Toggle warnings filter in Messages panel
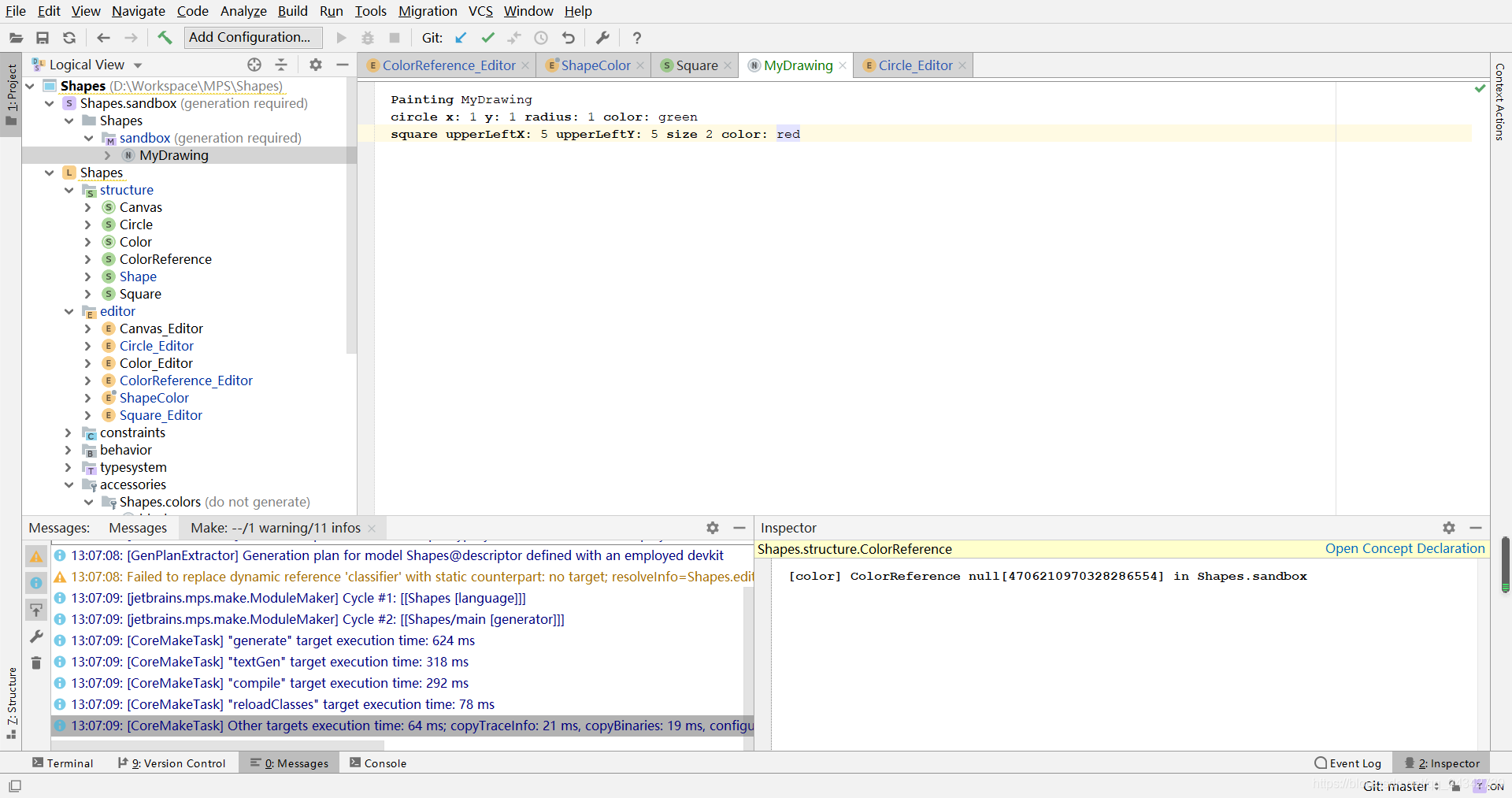 click(36, 556)
